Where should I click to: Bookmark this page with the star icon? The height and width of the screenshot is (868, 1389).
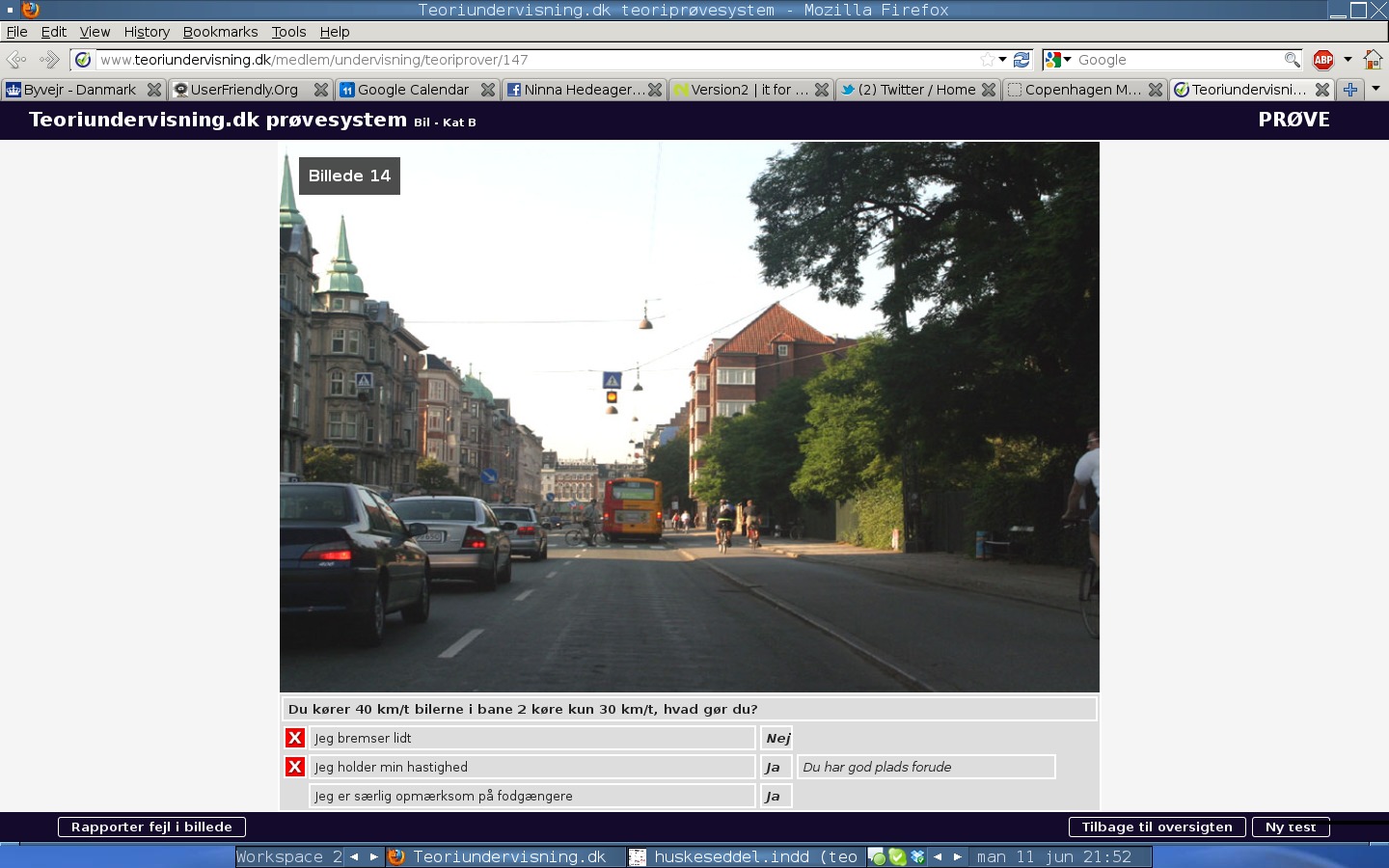987,60
